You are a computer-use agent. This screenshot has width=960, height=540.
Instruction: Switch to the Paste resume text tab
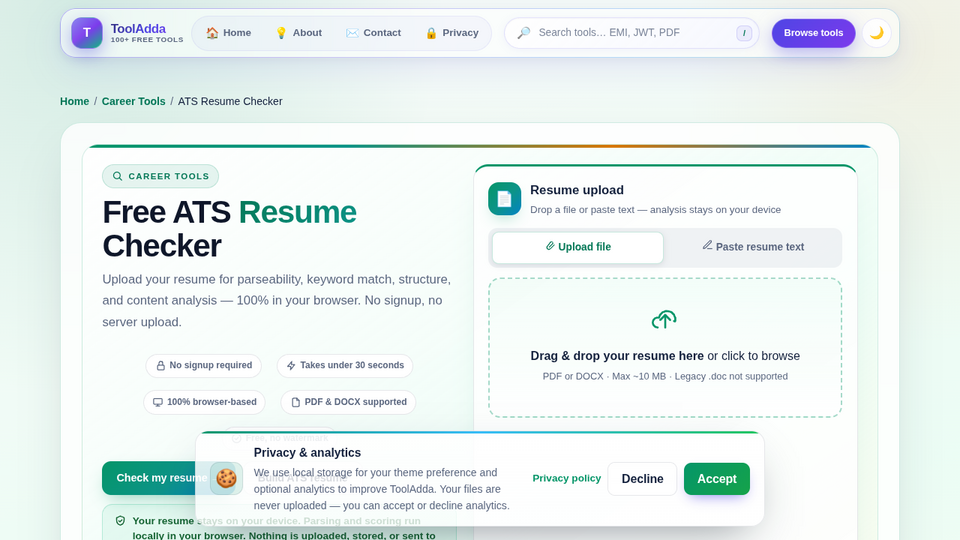point(753,247)
